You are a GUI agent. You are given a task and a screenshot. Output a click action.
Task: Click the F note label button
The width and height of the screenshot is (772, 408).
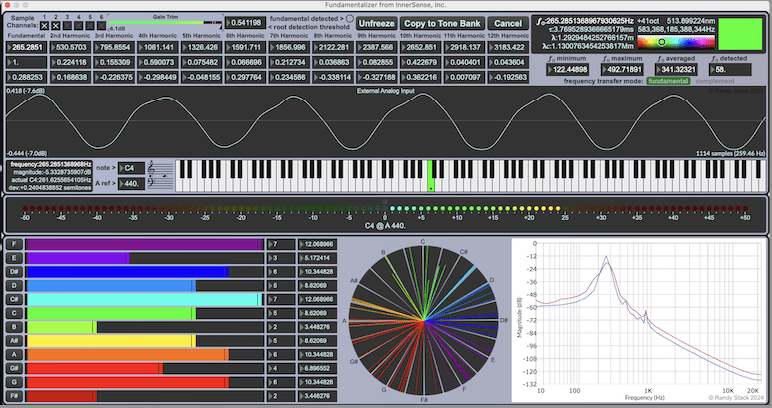click(x=15, y=243)
